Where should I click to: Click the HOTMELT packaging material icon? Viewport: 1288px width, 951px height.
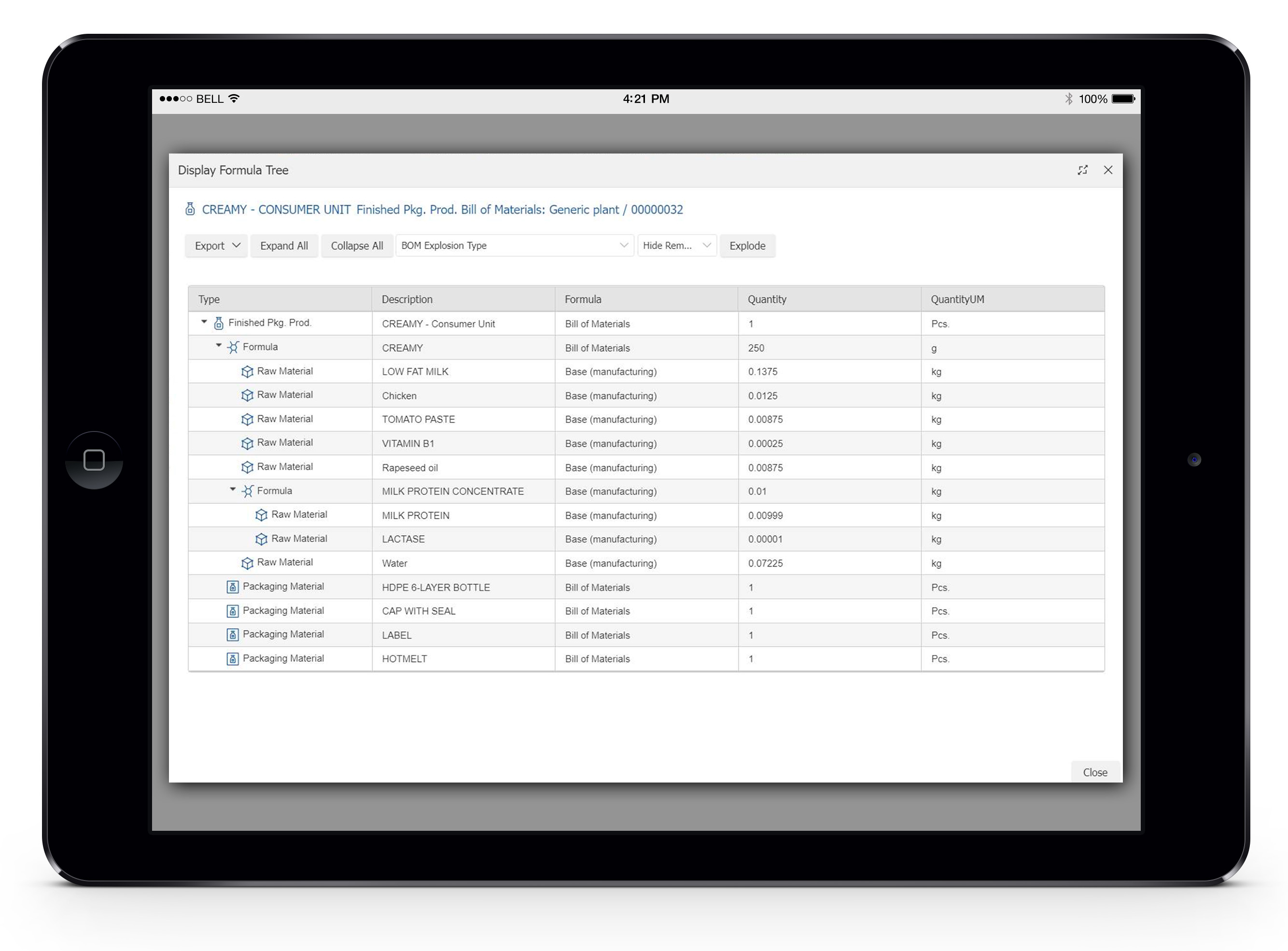click(x=233, y=659)
